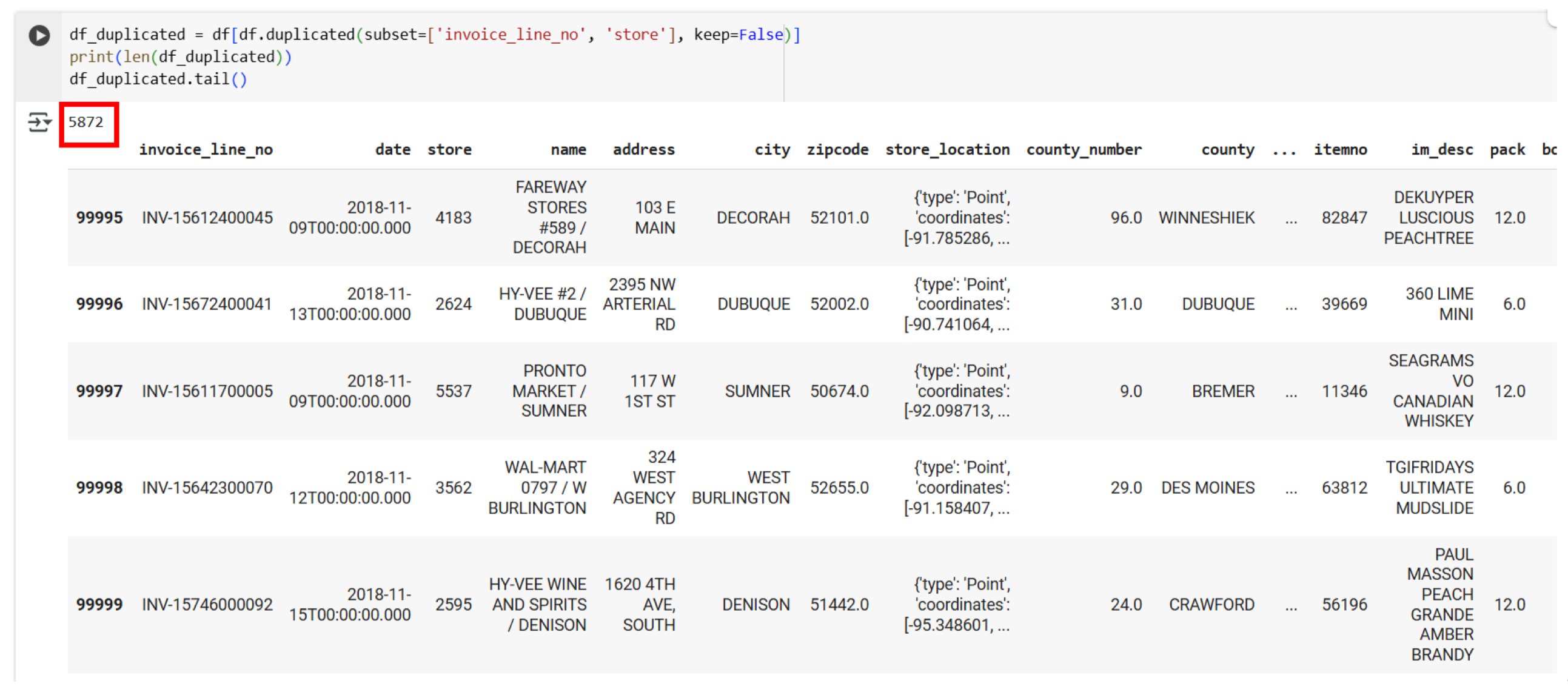
Task: Click the print(len(df_duplicated)) code line
Action: pyautogui.click(x=180, y=57)
